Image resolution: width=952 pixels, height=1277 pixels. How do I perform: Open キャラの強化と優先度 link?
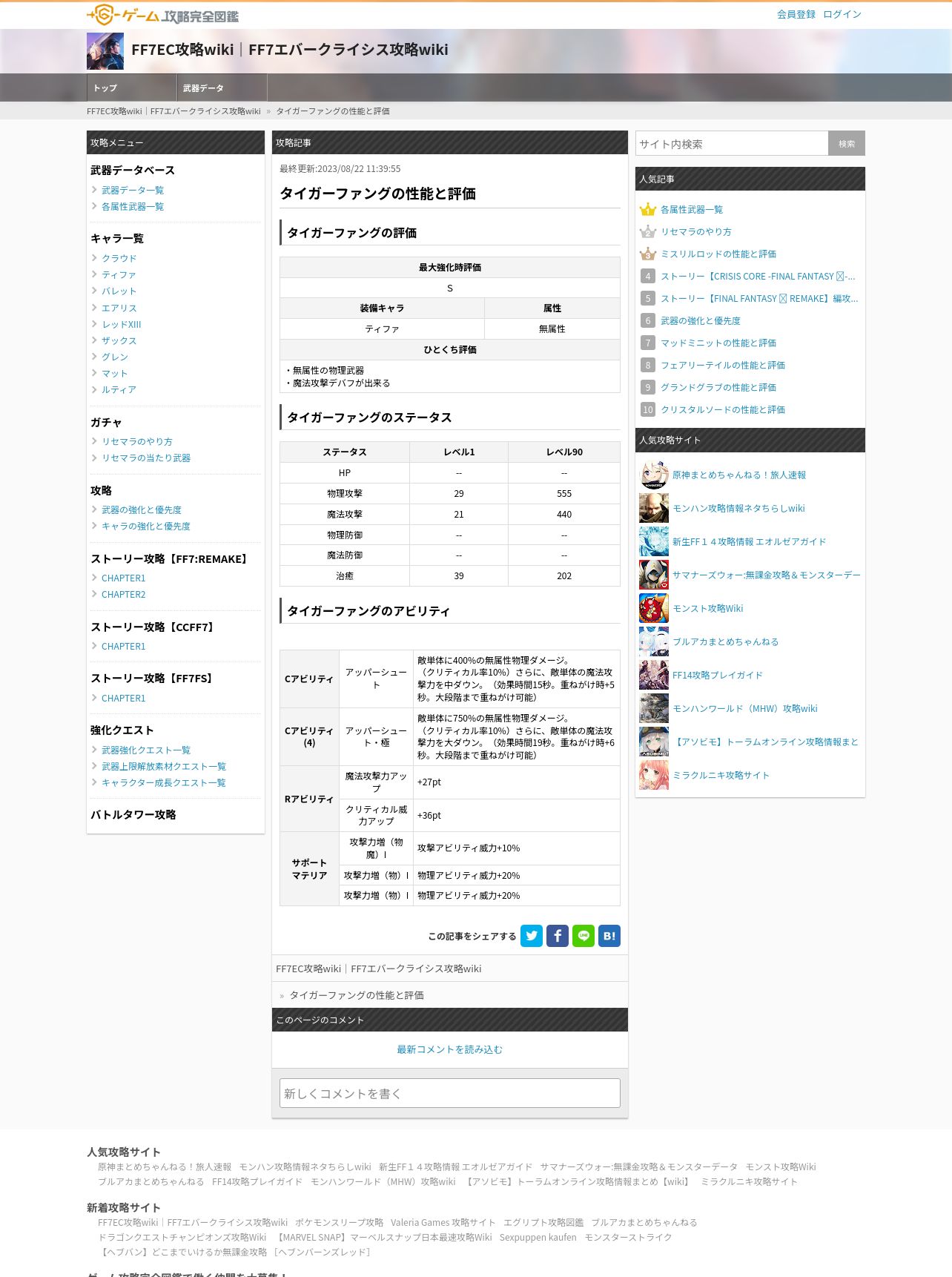pos(146,526)
